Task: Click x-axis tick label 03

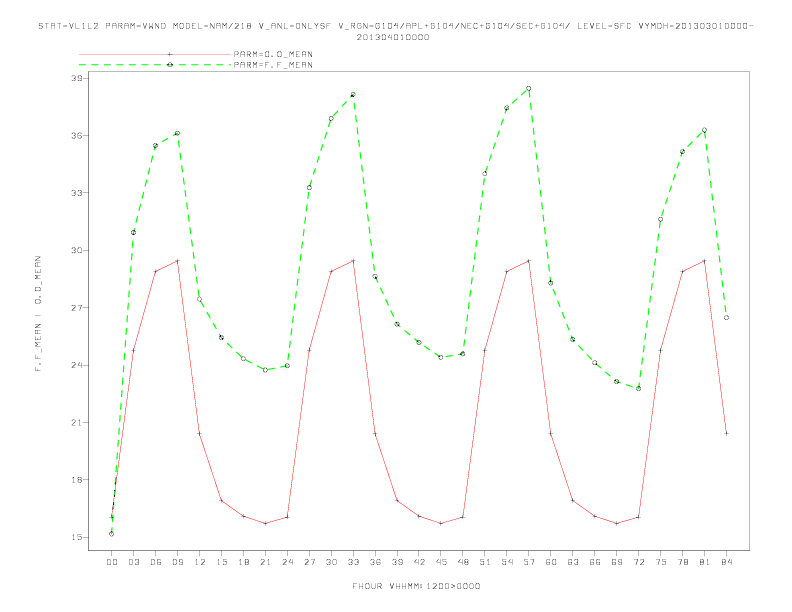Action: coord(133,562)
